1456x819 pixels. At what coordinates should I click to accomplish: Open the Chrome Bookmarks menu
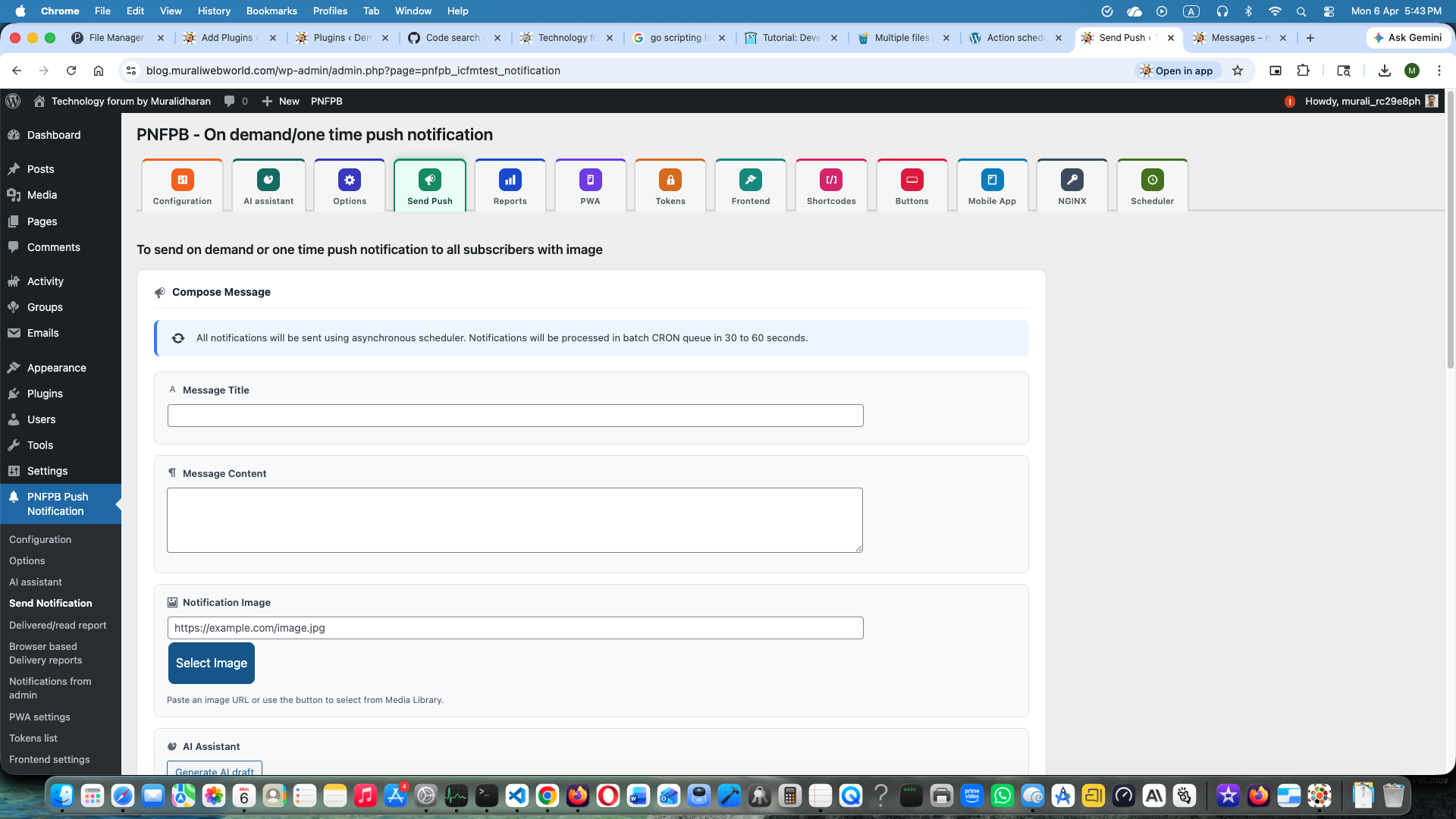tap(271, 11)
